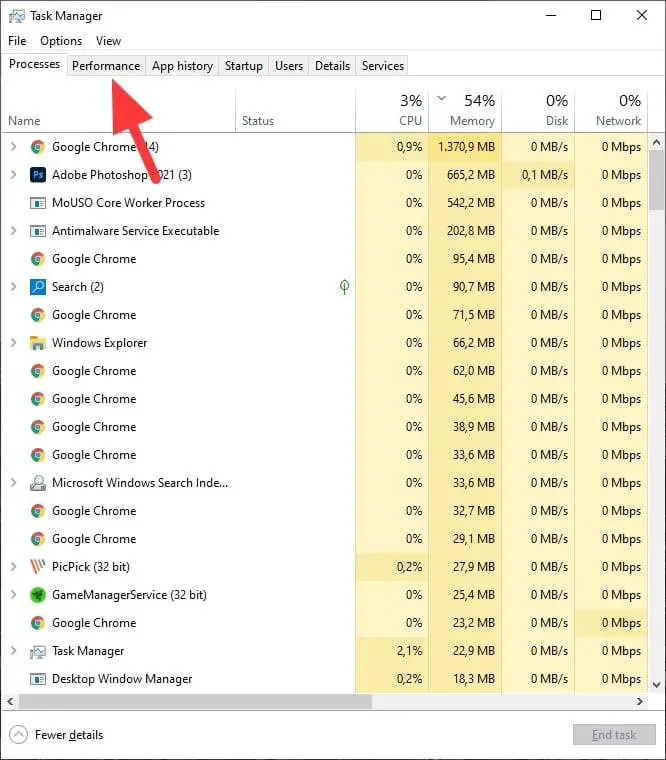
Task: Expand the Task Manager process row
Action: tap(14, 651)
